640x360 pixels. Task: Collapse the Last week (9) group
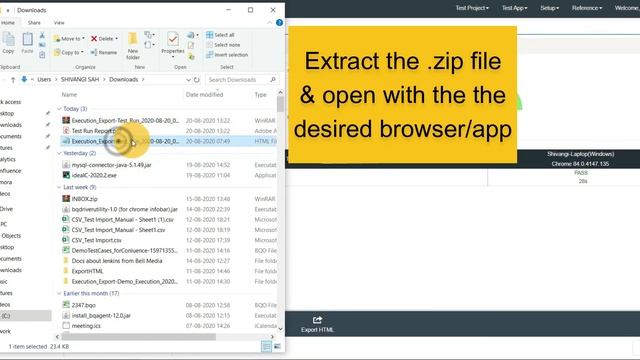[x=59, y=187]
